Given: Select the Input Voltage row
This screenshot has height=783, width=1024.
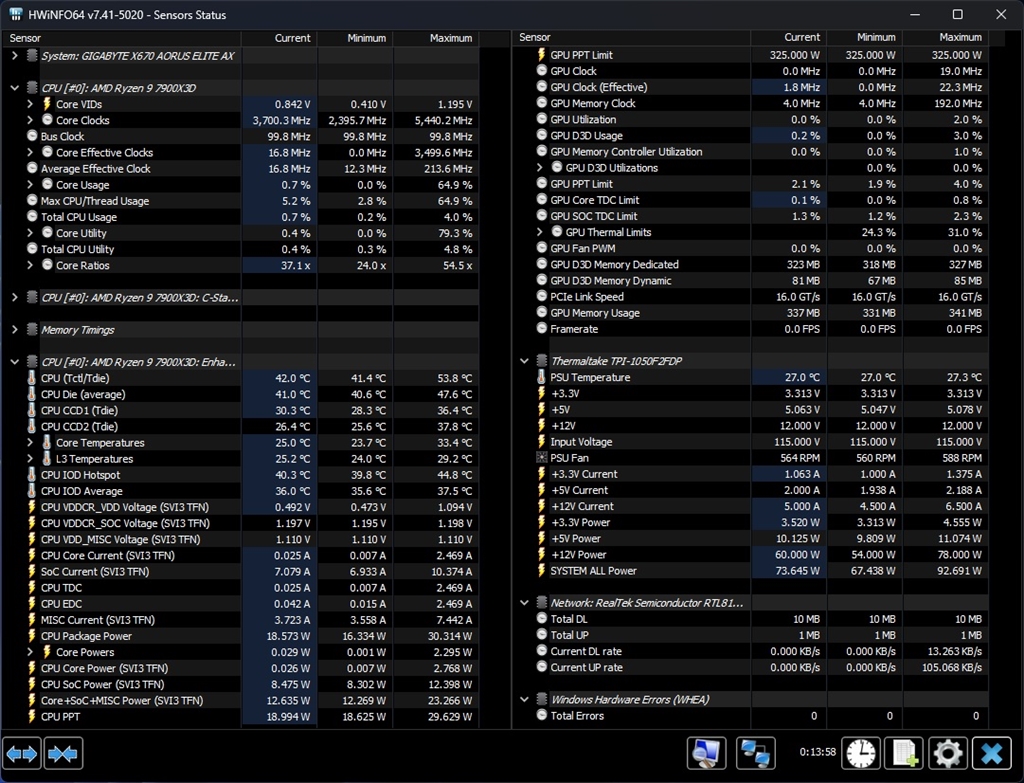Looking at the screenshot, I should coord(750,441).
